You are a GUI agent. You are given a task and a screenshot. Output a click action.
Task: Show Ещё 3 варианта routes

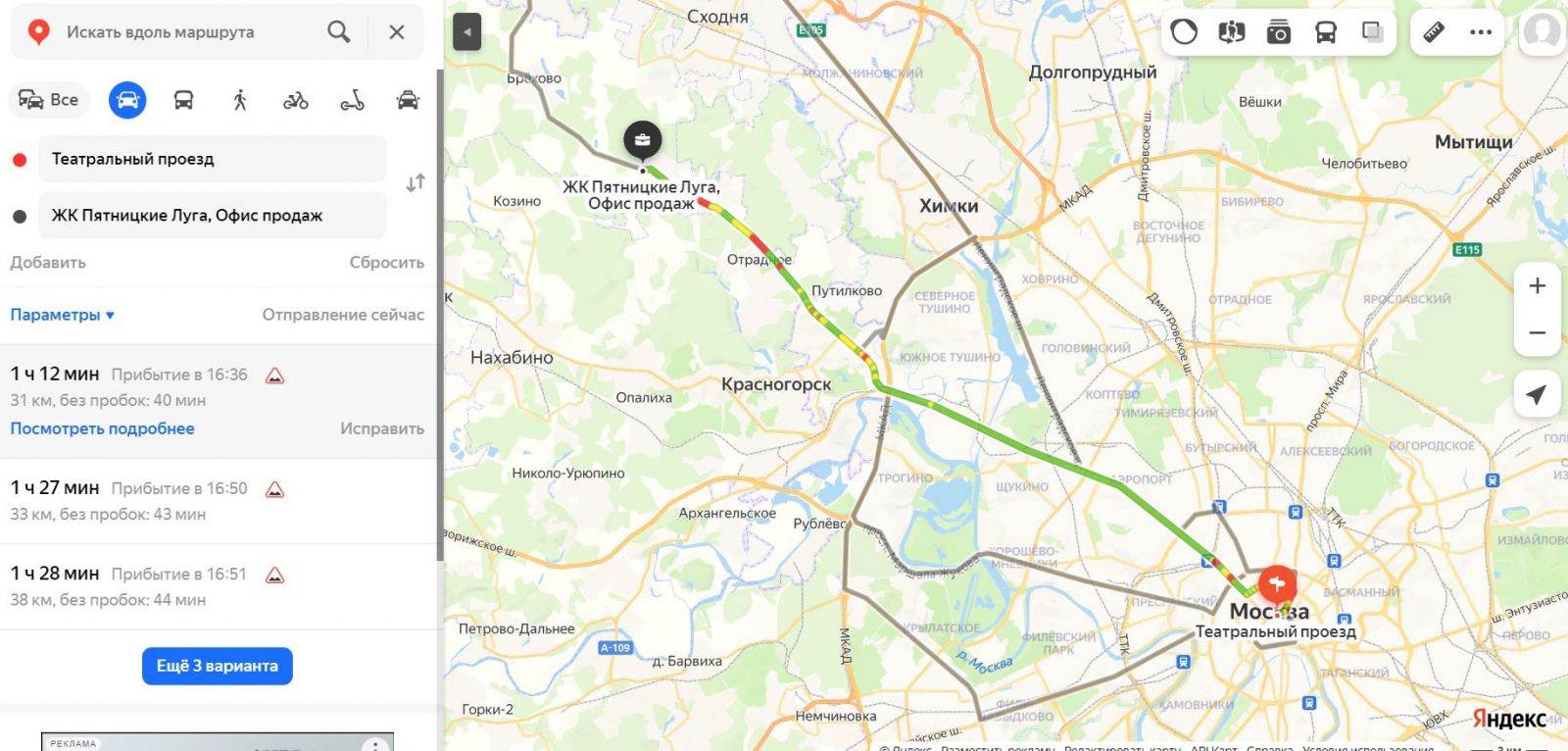click(x=218, y=666)
